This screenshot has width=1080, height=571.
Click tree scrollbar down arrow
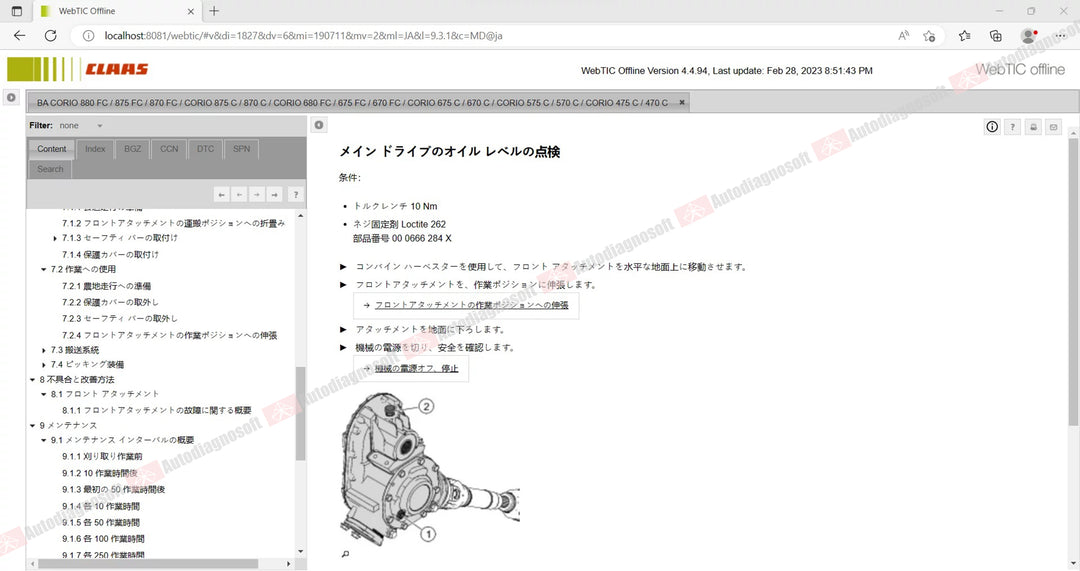click(x=300, y=551)
